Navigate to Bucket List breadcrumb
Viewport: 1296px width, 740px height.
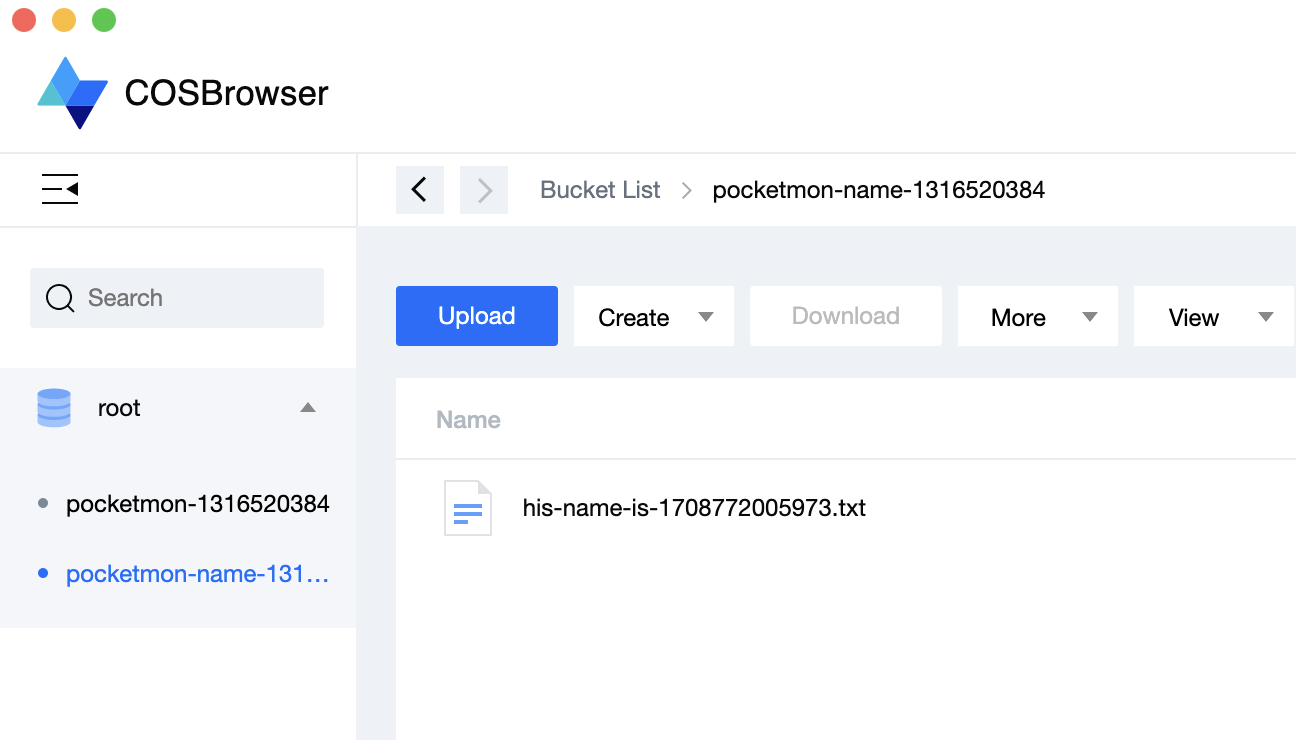coord(600,190)
